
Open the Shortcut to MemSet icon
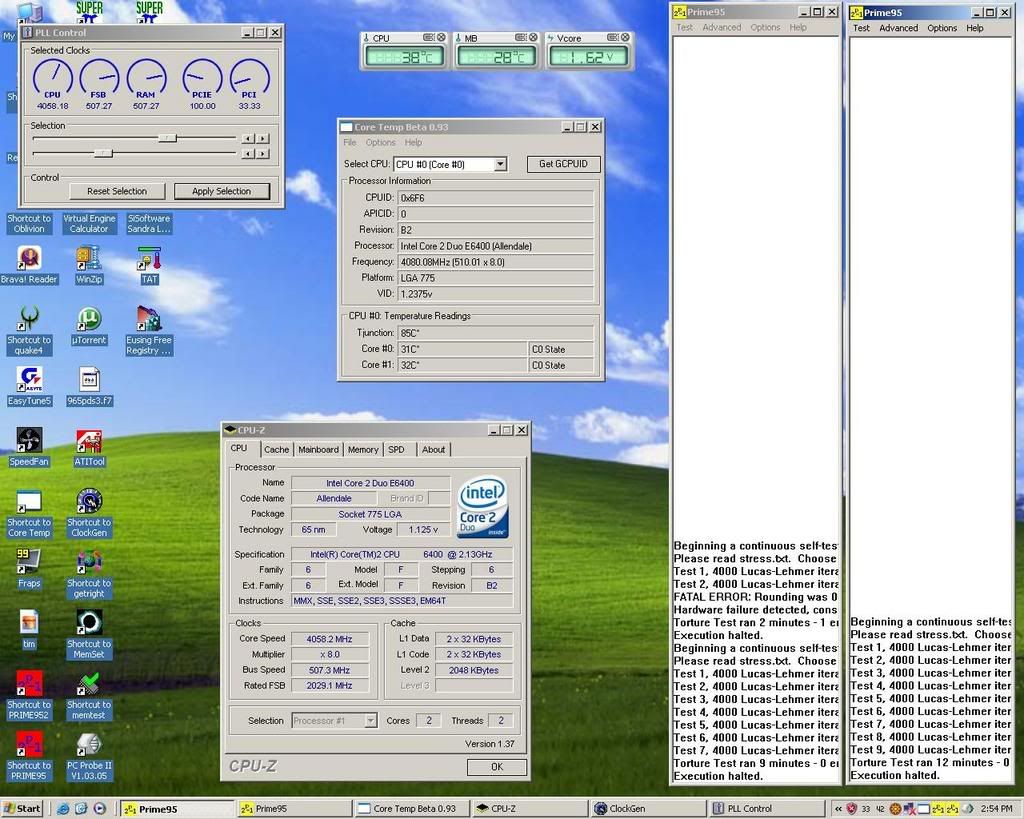(89, 623)
